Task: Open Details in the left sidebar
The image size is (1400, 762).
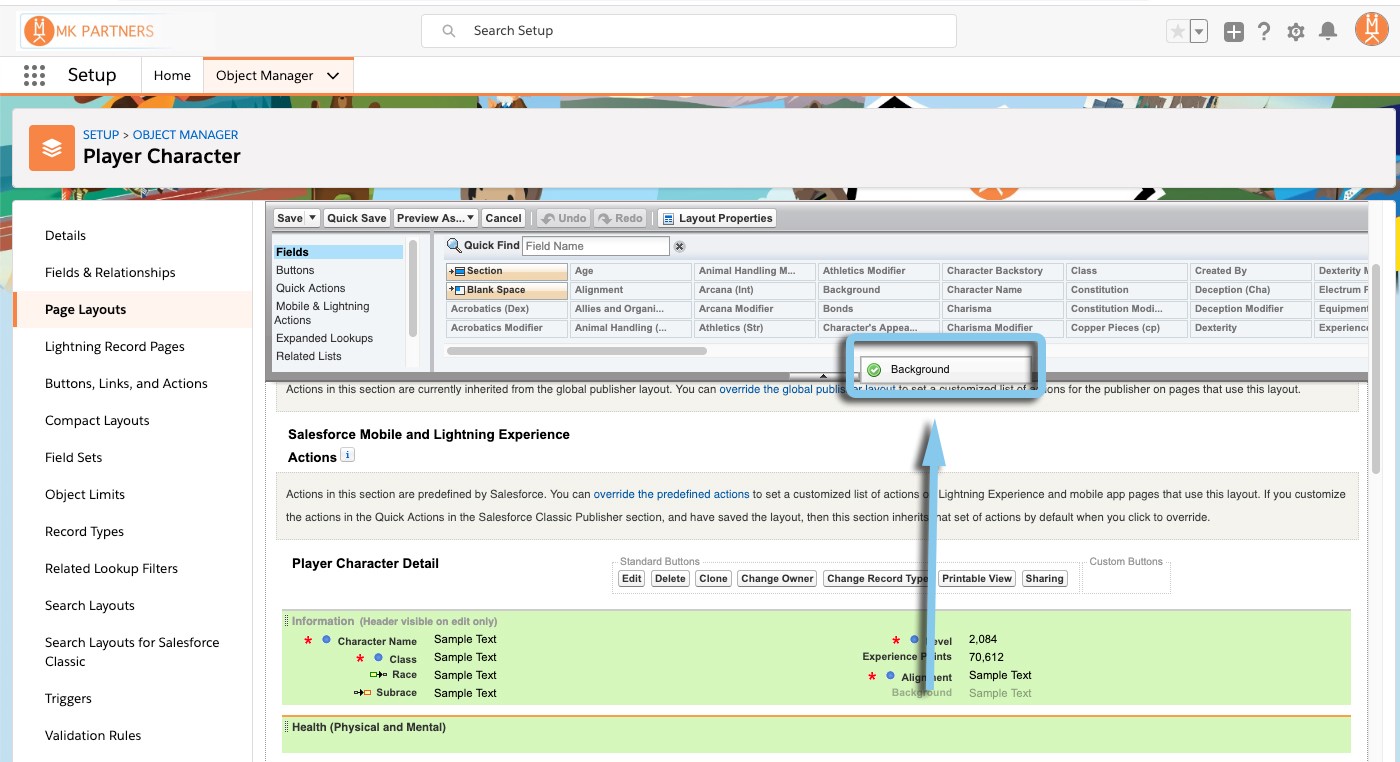Action: (65, 236)
